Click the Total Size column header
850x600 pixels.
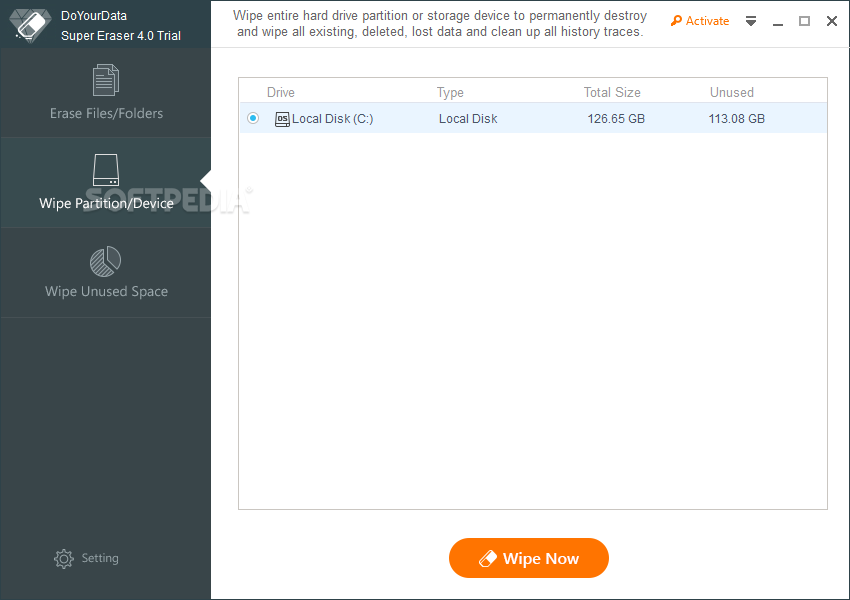[x=612, y=92]
